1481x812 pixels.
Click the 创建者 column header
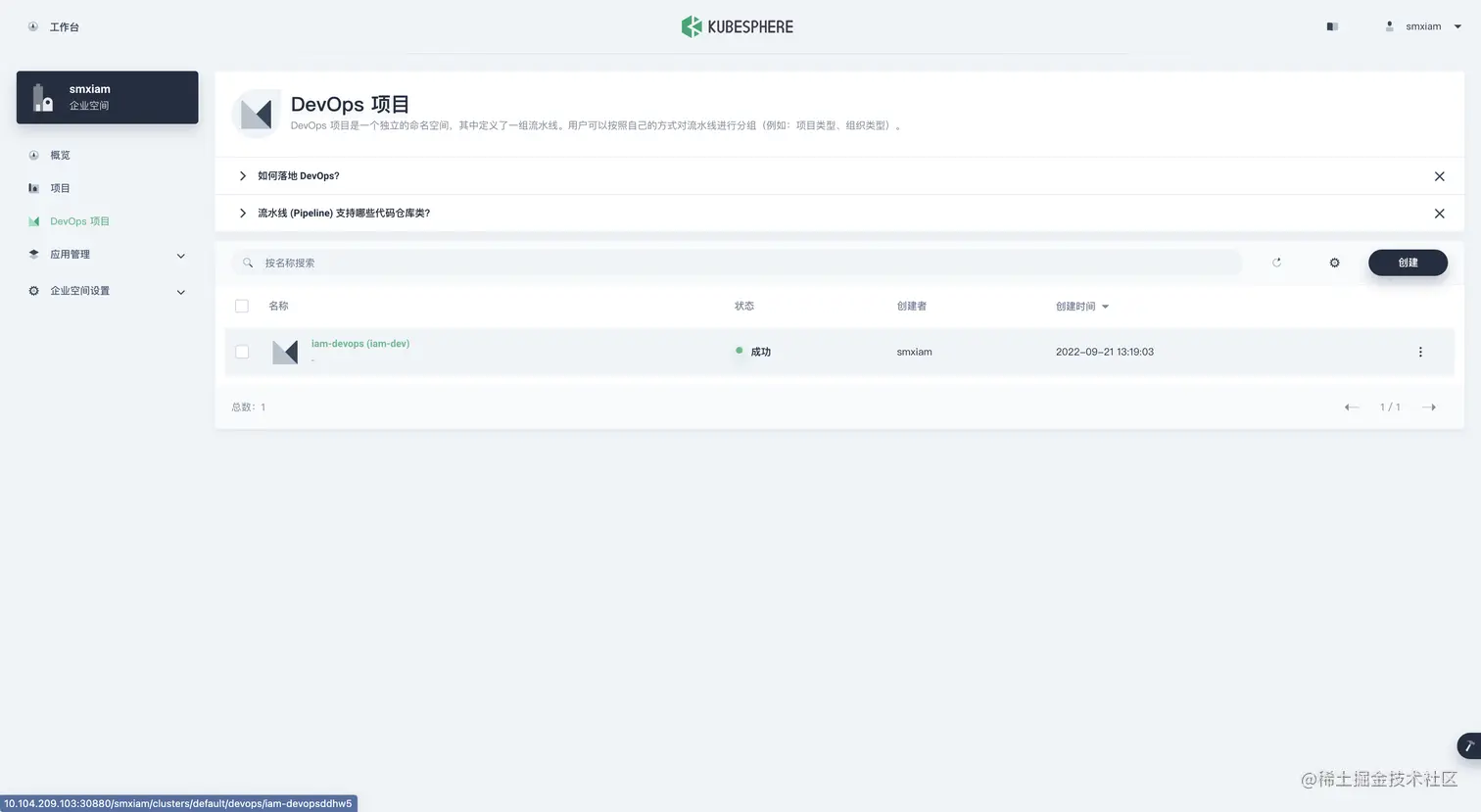click(x=912, y=307)
